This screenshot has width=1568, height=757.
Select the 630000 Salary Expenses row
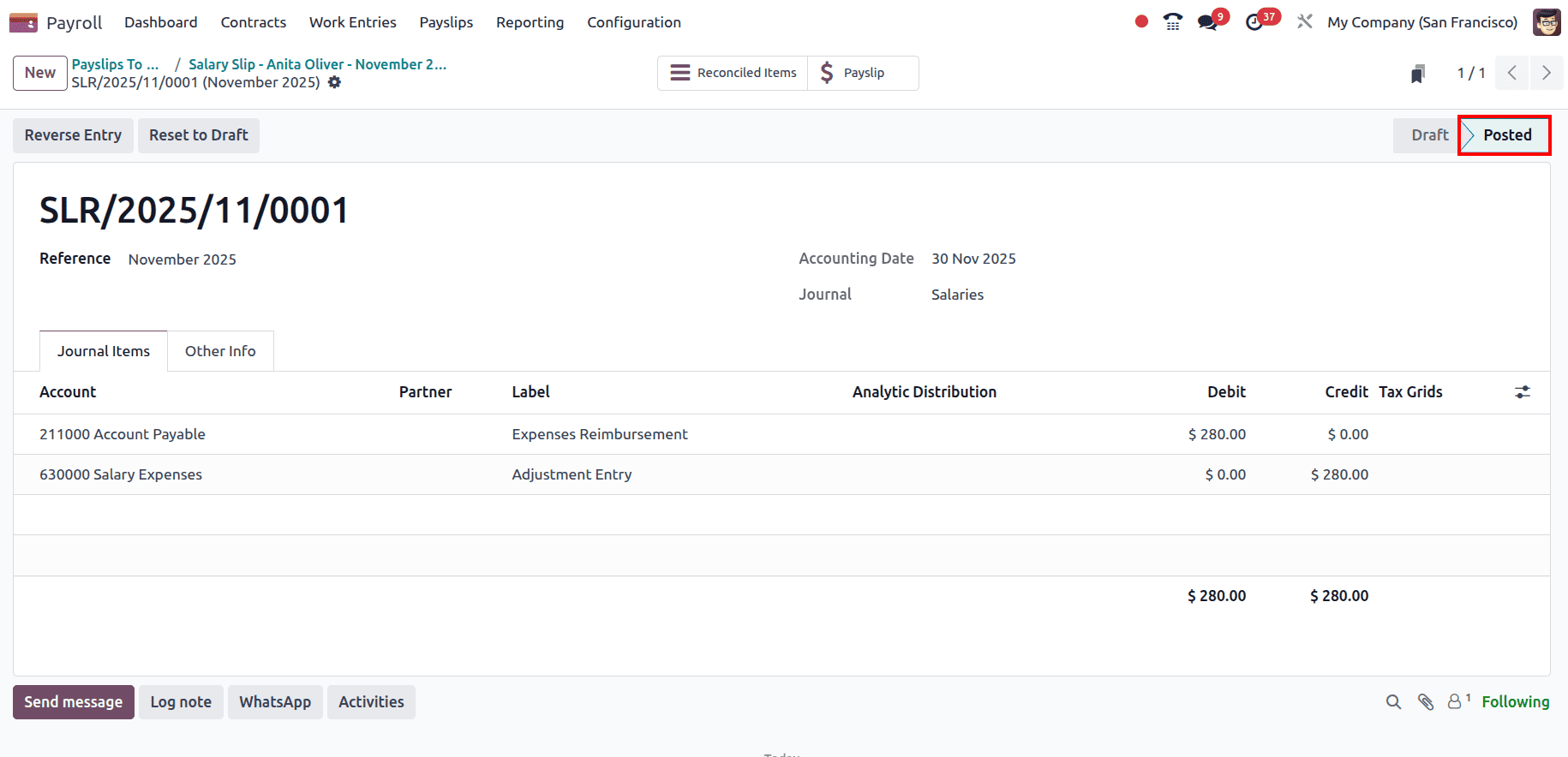click(781, 474)
